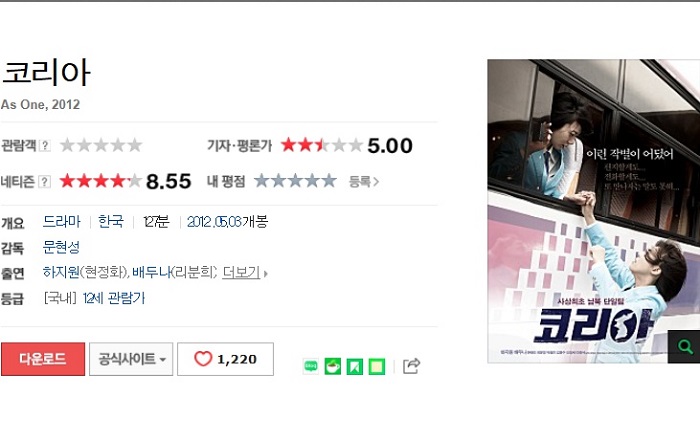This screenshot has width=700, height=440.
Task: Set my rating on 내 평점 stars
Action: pos(295,181)
